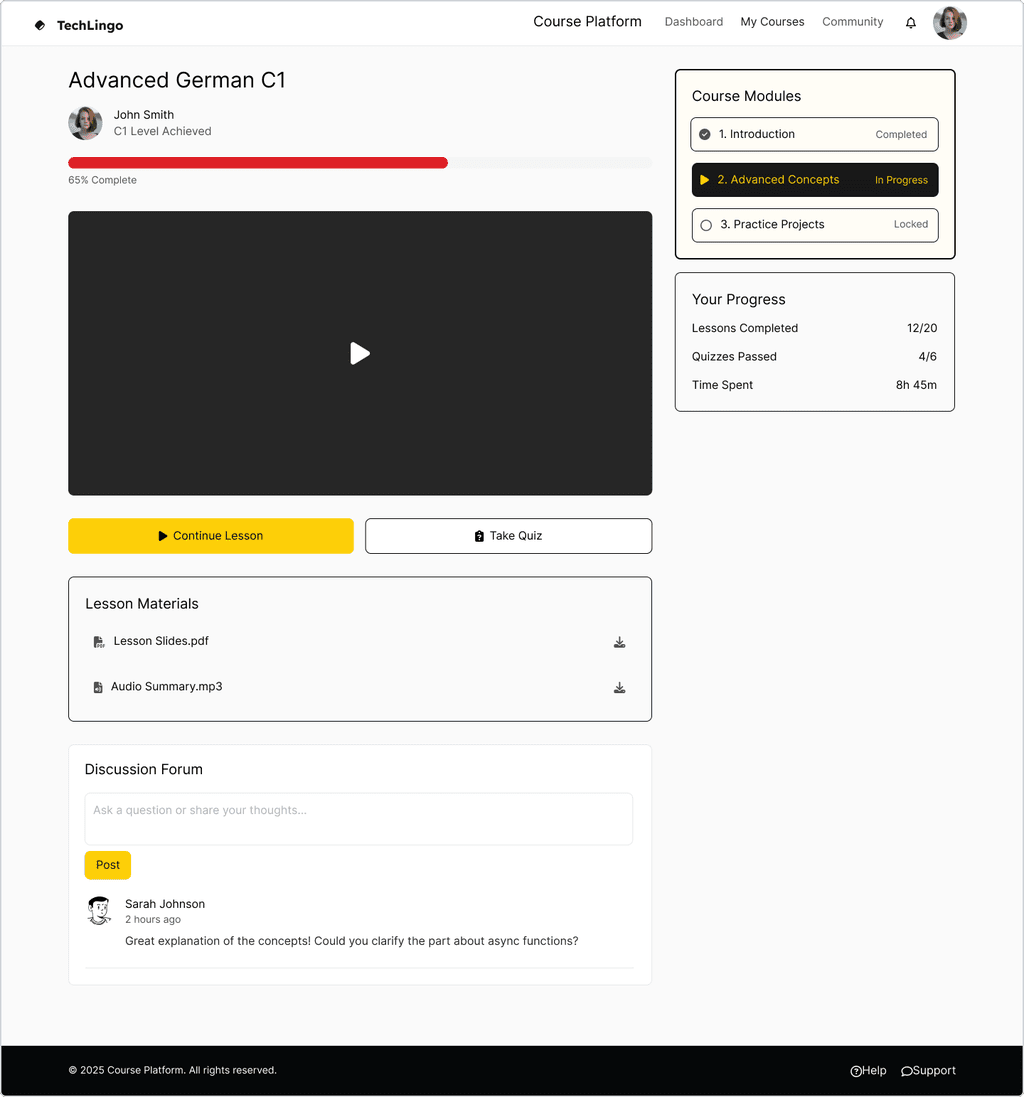Click the '2 hours ago' timestamp
This screenshot has height=1097, width=1024.
tap(152, 919)
